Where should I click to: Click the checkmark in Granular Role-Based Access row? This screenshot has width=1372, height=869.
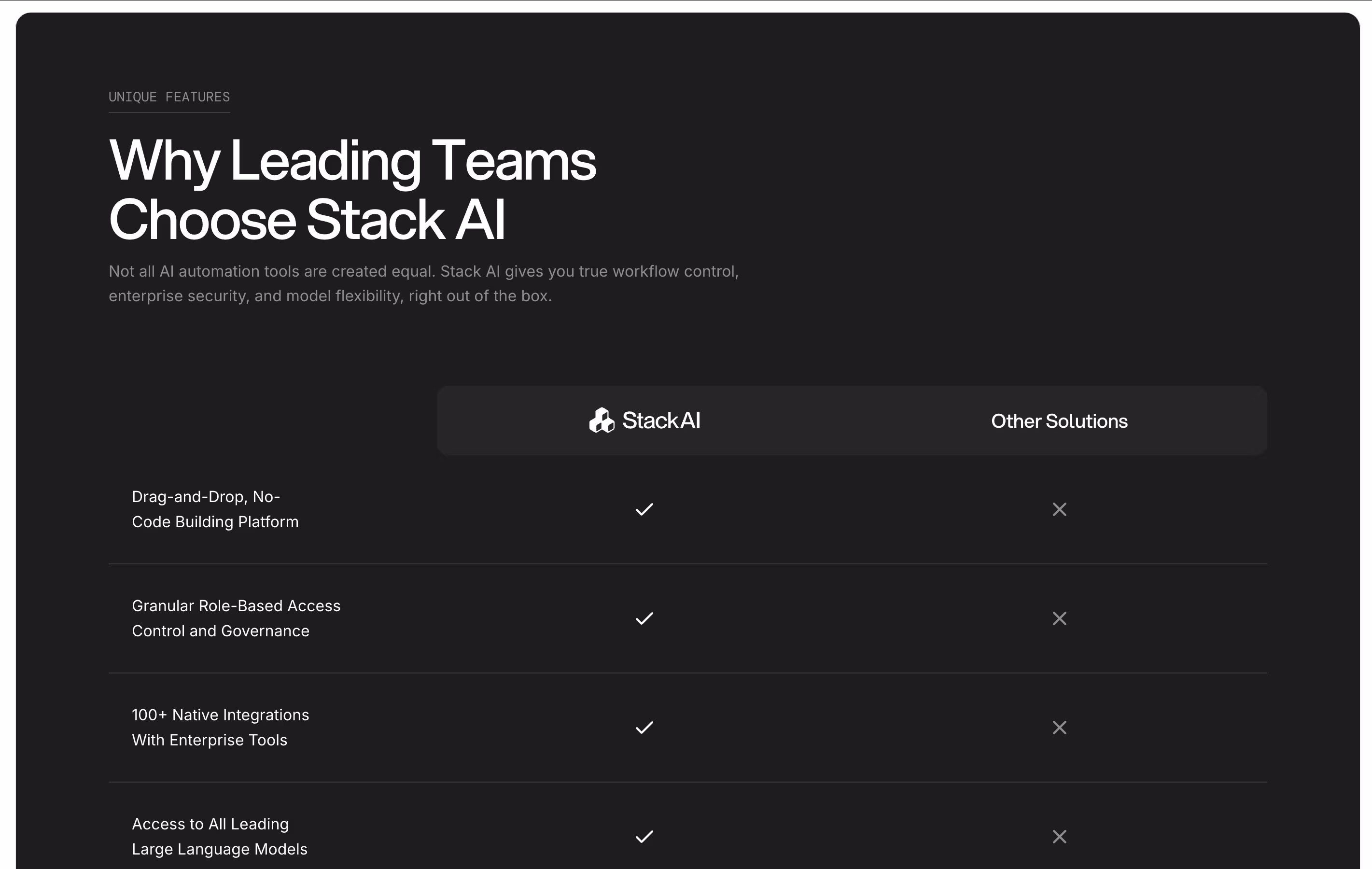644,618
